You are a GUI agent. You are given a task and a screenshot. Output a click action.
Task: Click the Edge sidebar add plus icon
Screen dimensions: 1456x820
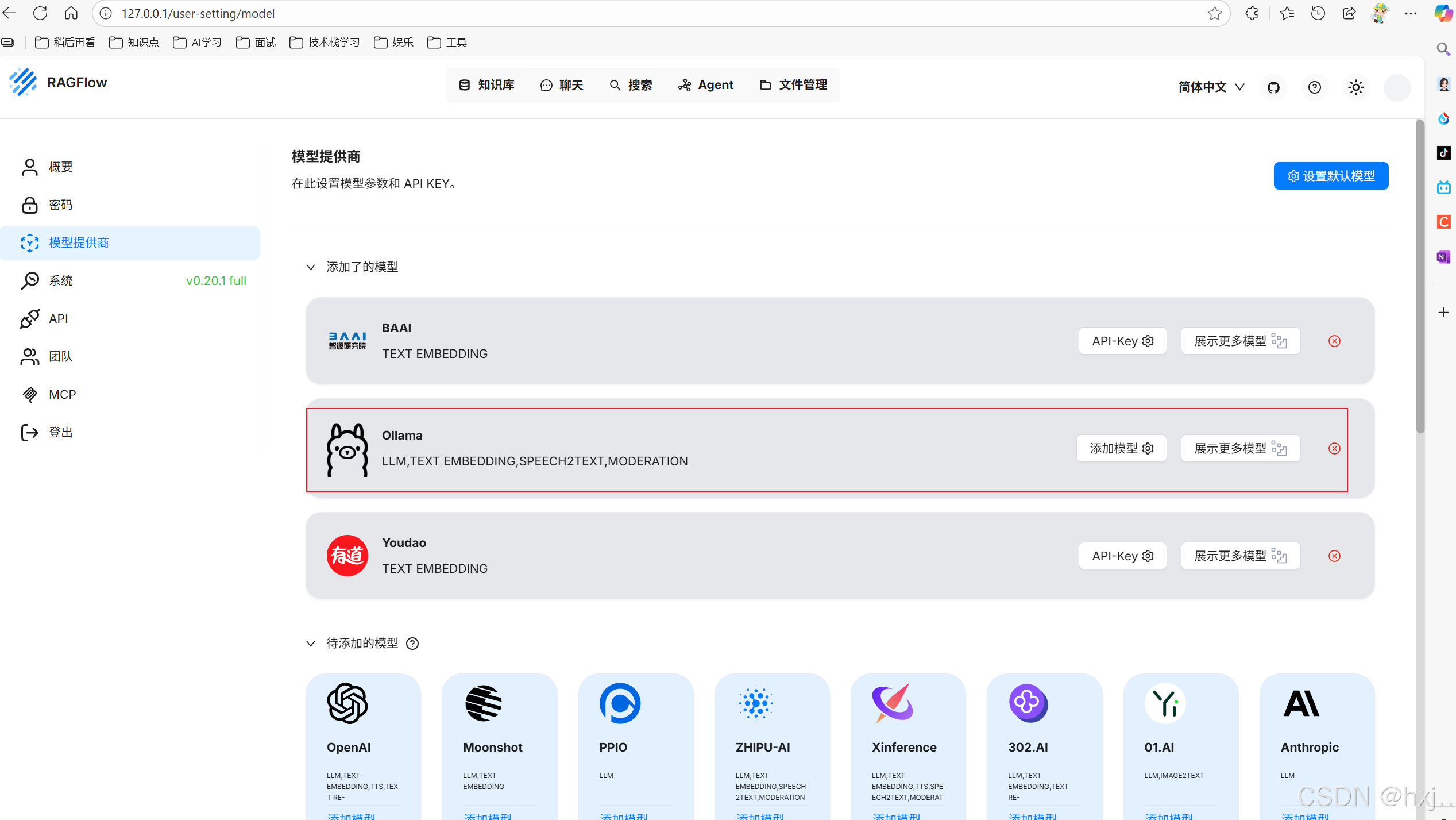click(1443, 312)
